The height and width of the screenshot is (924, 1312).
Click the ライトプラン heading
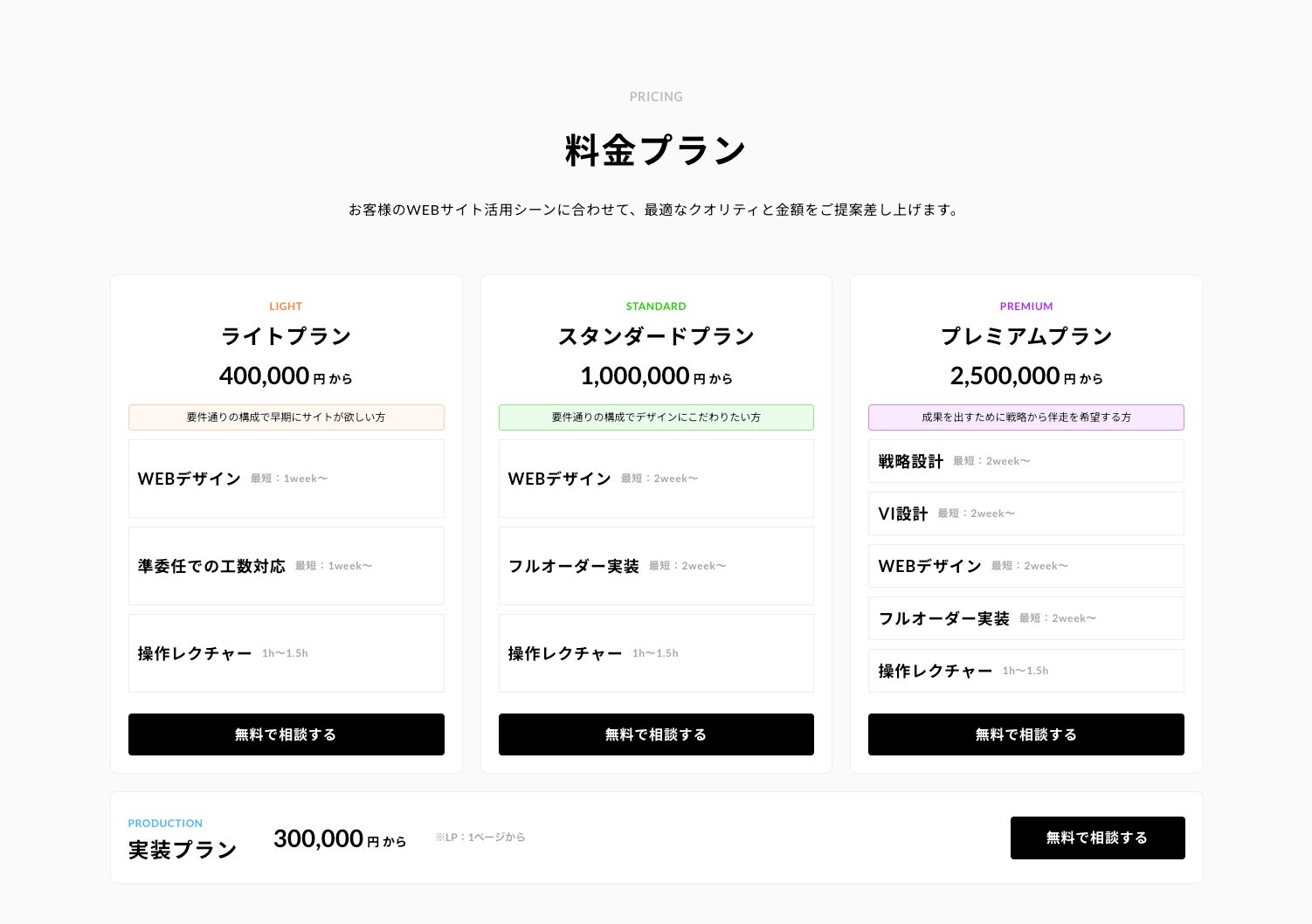pyautogui.click(x=286, y=336)
